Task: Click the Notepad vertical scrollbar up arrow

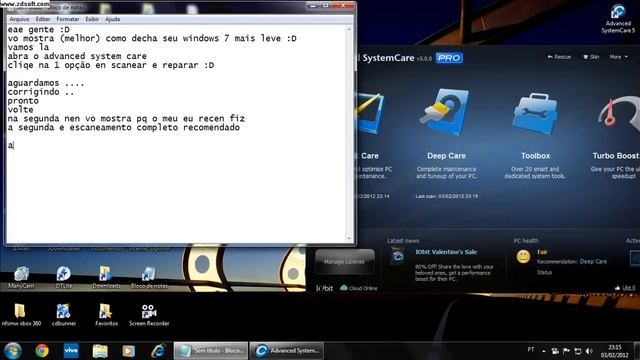Action: (349, 29)
